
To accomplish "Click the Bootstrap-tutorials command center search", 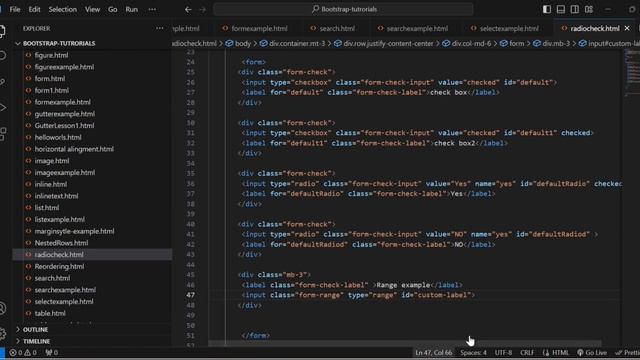I will tap(343, 9).
